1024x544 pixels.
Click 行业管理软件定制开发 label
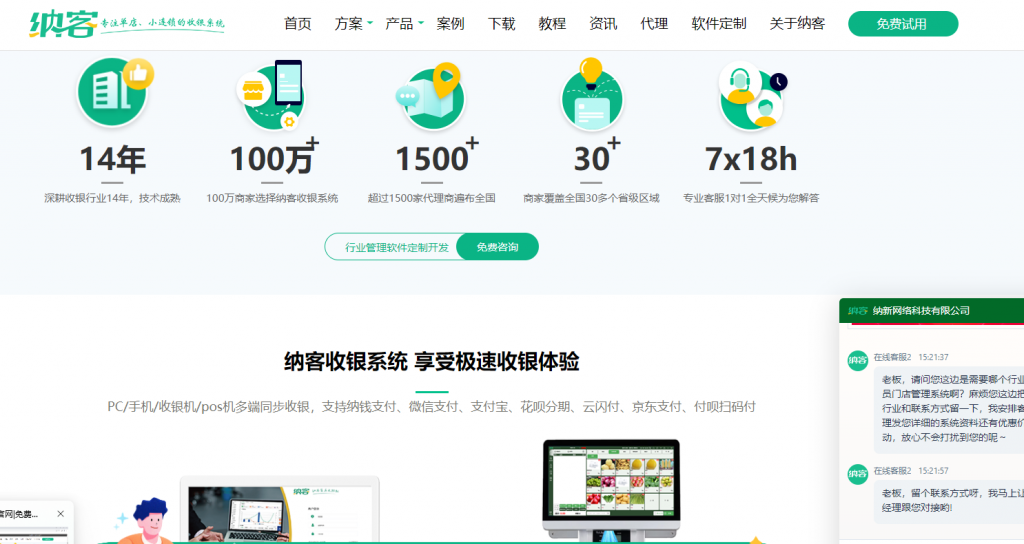pos(397,247)
